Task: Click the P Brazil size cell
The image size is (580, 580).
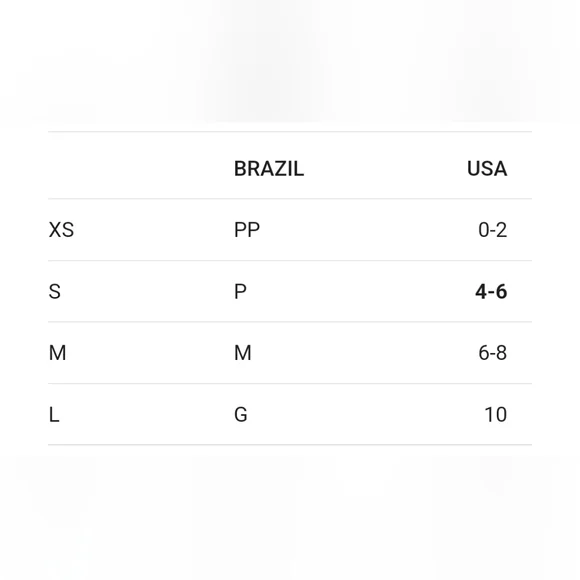Action: point(240,291)
